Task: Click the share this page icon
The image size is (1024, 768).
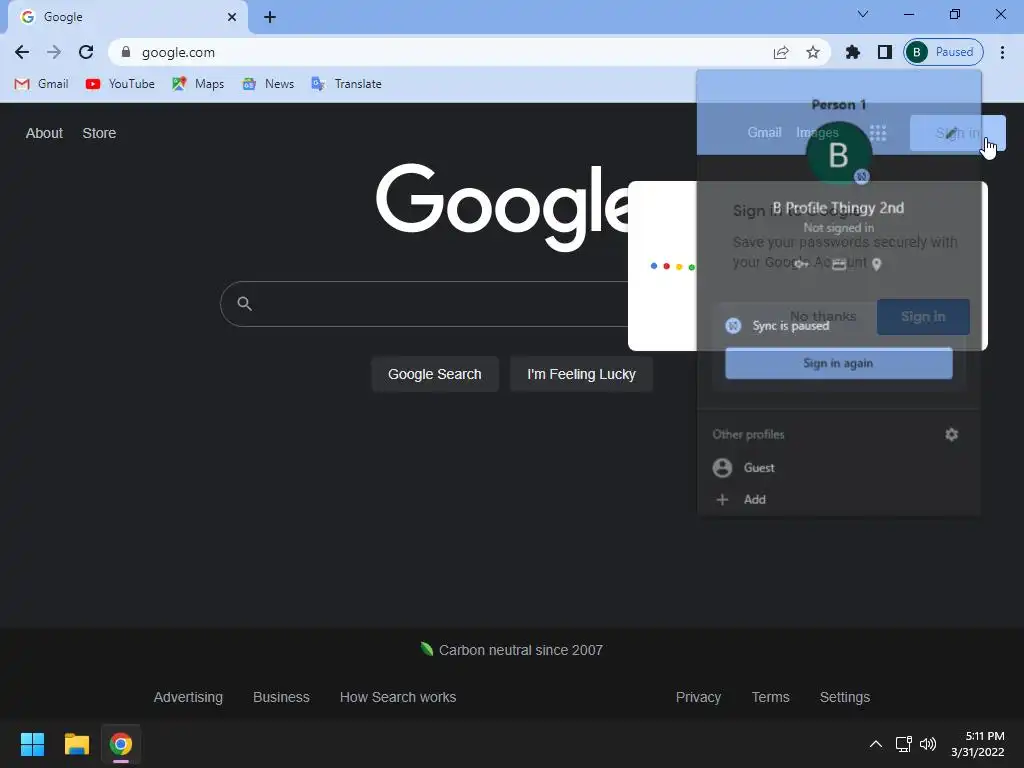Action: (x=781, y=52)
